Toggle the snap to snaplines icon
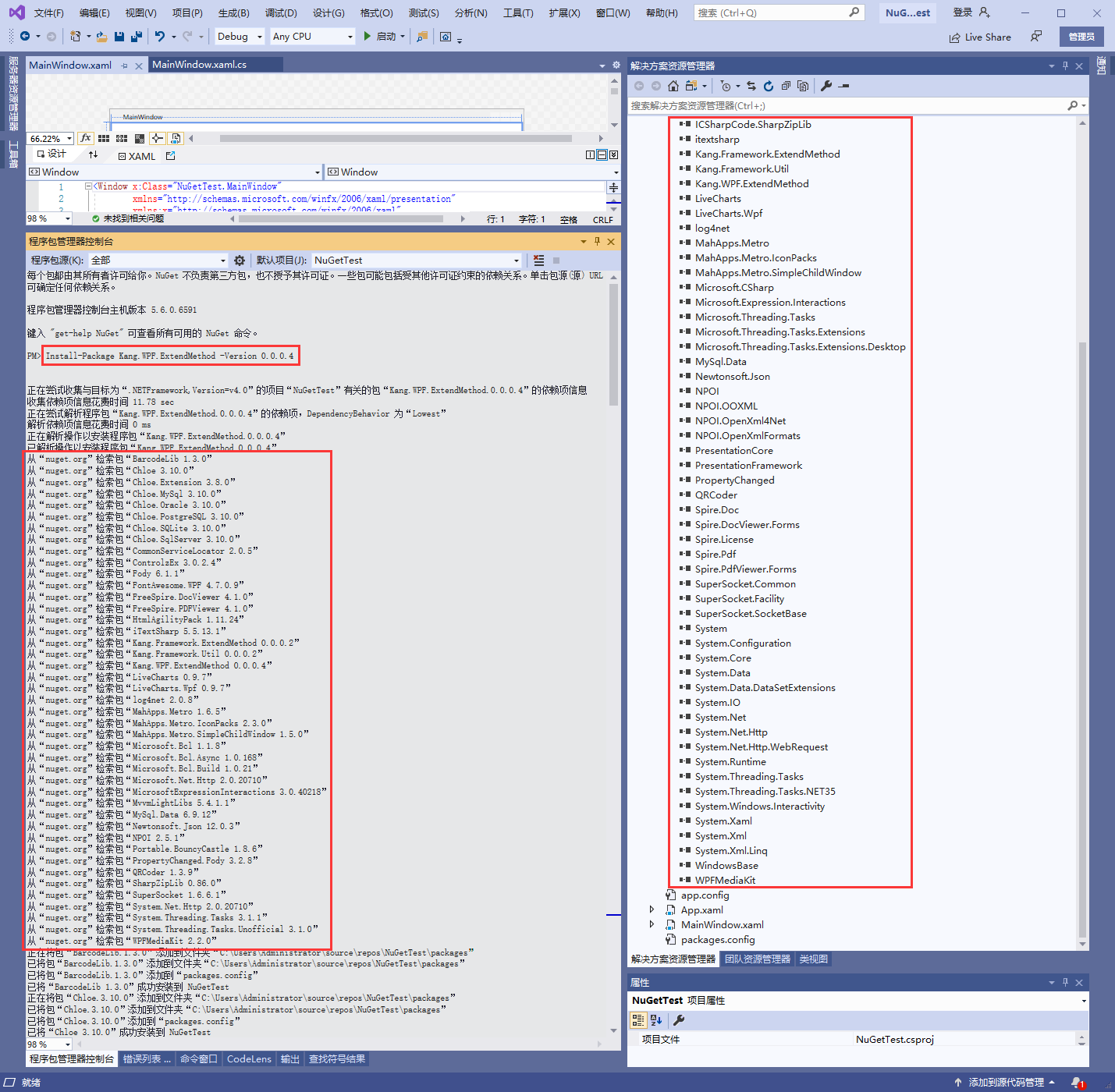Image resolution: width=1115 pixels, height=1092 pixels. (x=158, y=138)
